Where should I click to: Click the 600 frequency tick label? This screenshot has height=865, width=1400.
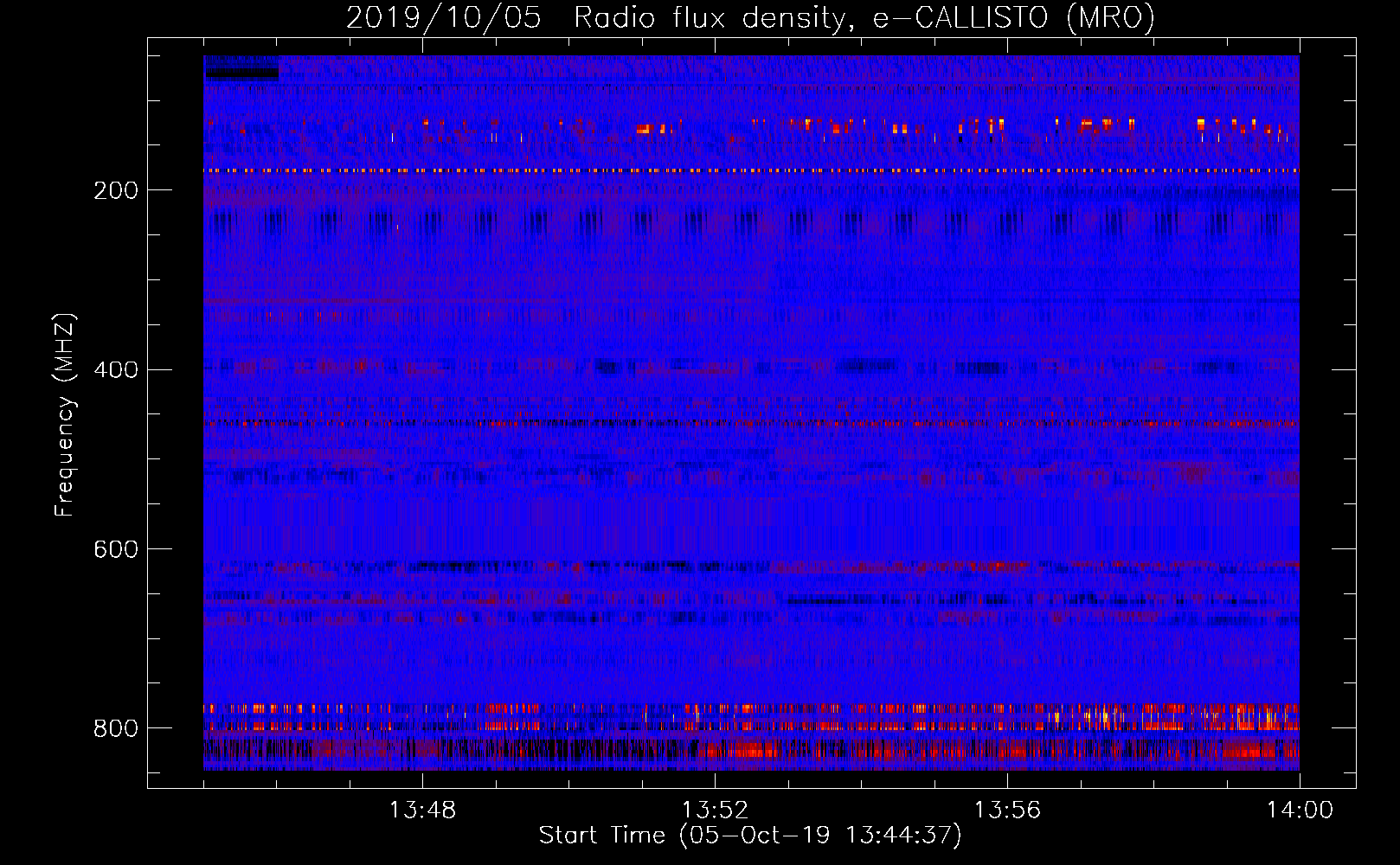116,550
